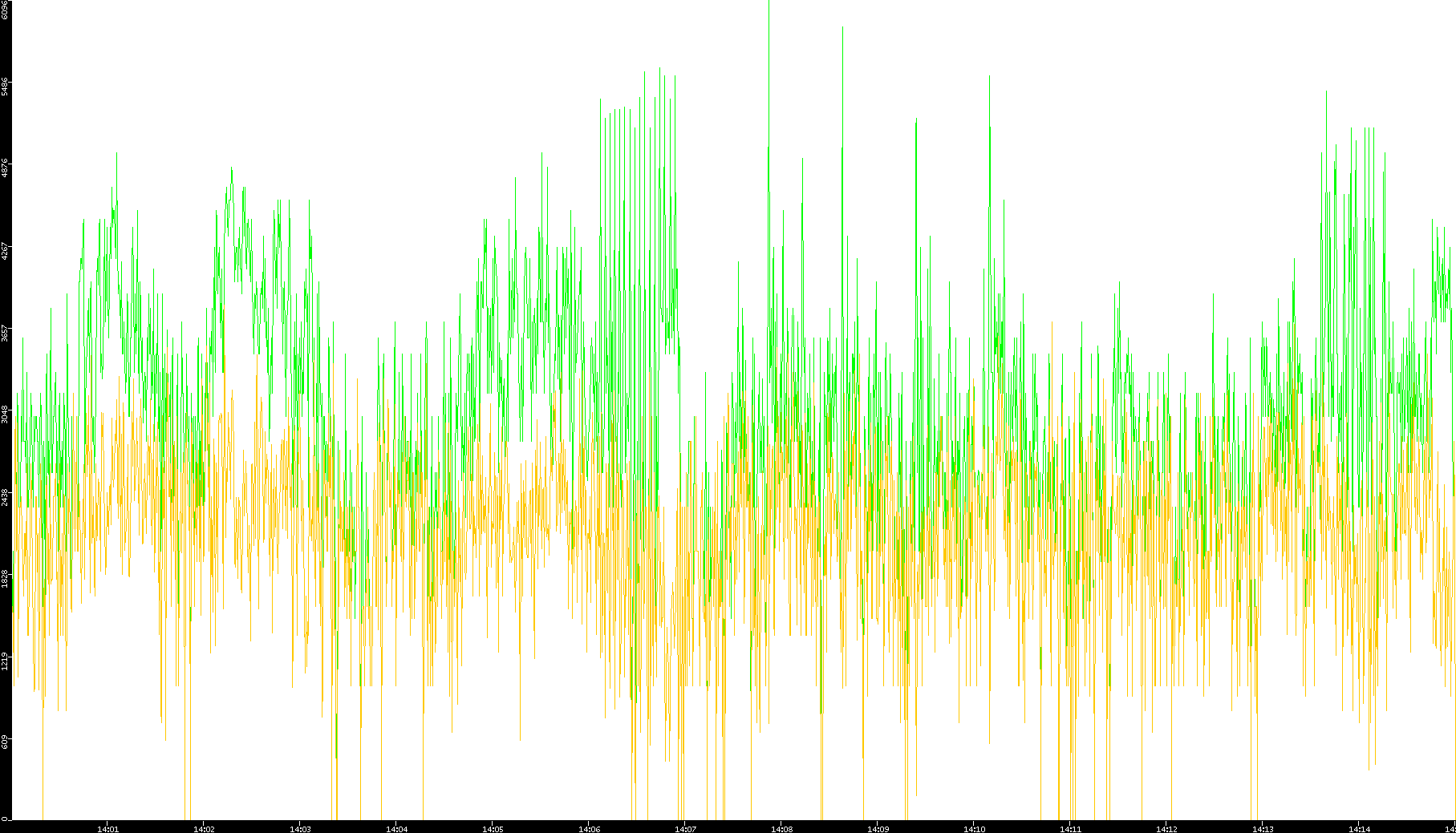Pick the 14:07 timeline tick label
Image resolution: width=1456 pixels, height=833 pixels.
685,829
